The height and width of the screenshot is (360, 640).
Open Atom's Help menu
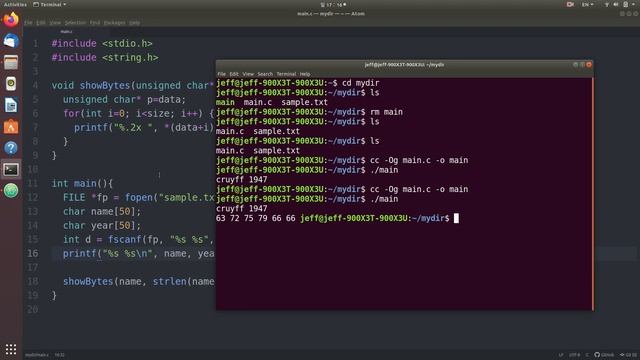click(135, 23)
